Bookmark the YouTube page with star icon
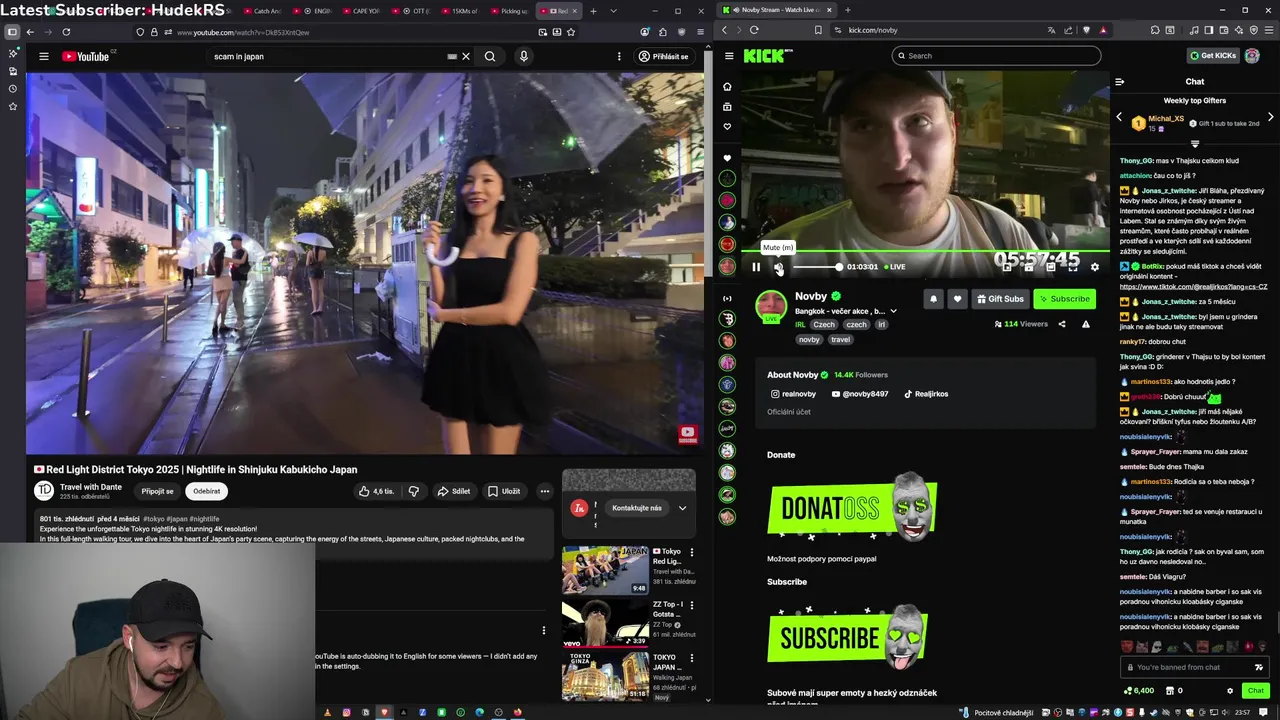Viewport: 1280px width, 720px height. [572, 32]
